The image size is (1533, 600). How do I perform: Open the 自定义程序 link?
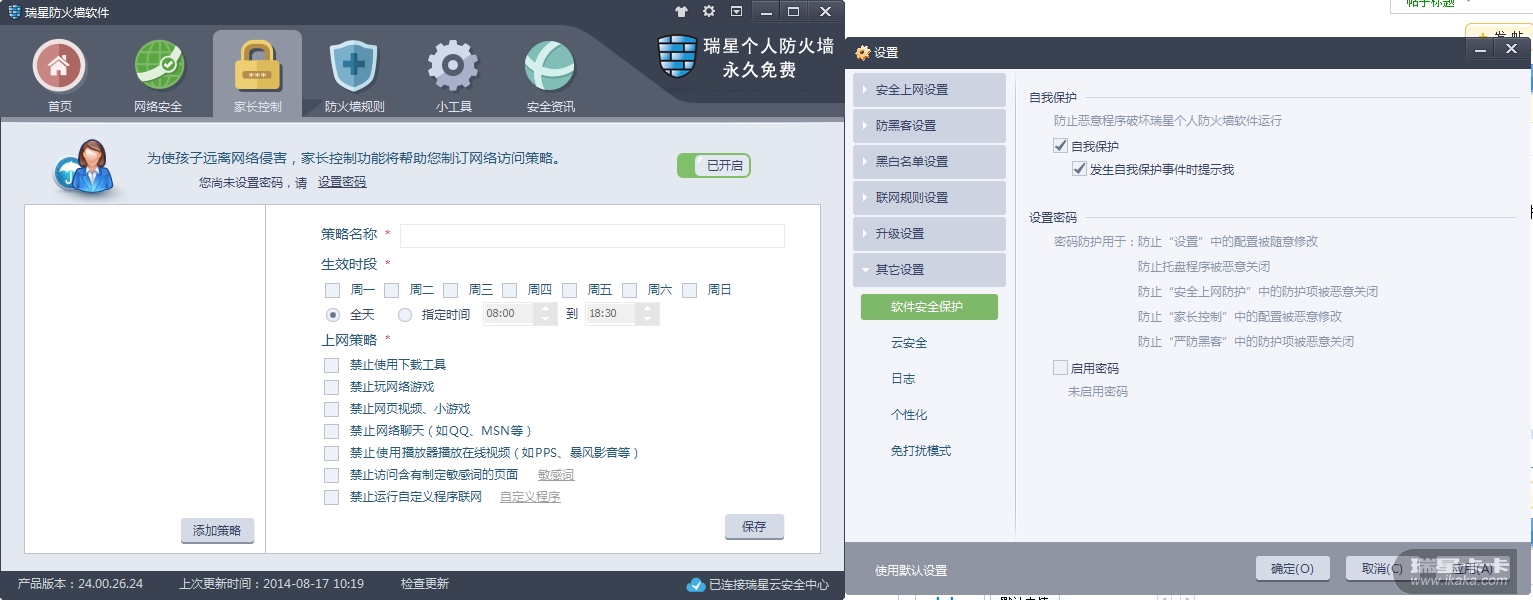530,497
